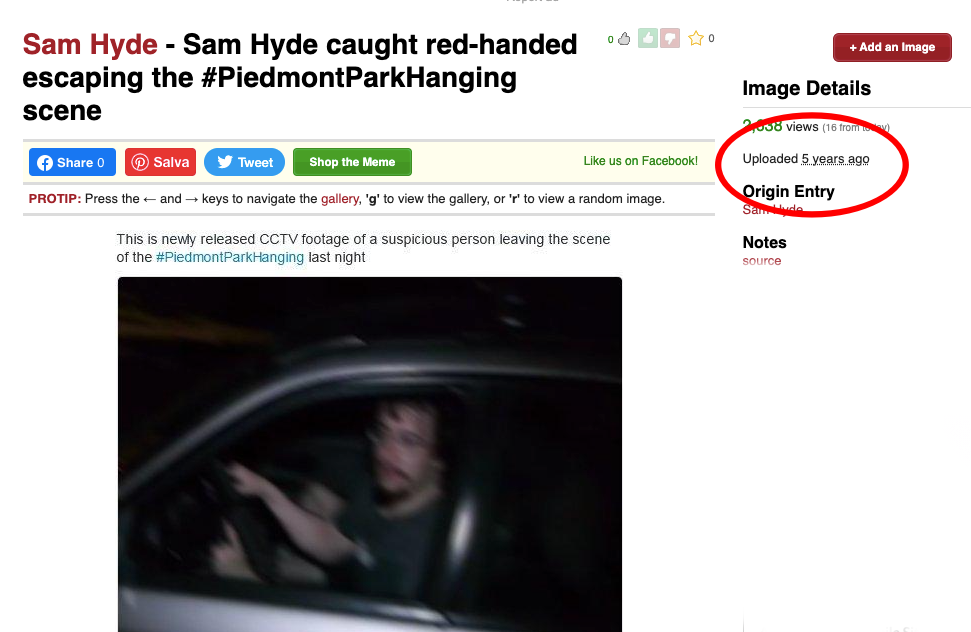The image size is (971, 632).
Task: Click the Uploaded 5 years ago timestamp
Action: [x=835, y=159]
